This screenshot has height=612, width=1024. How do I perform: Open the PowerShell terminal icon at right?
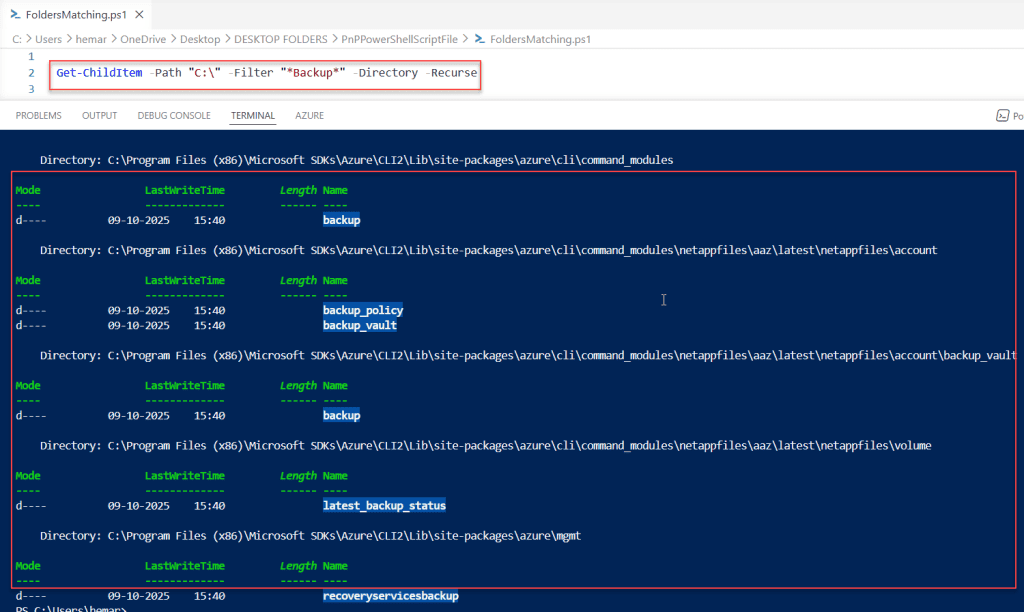pyautogui.click(x=1002, y=116)
